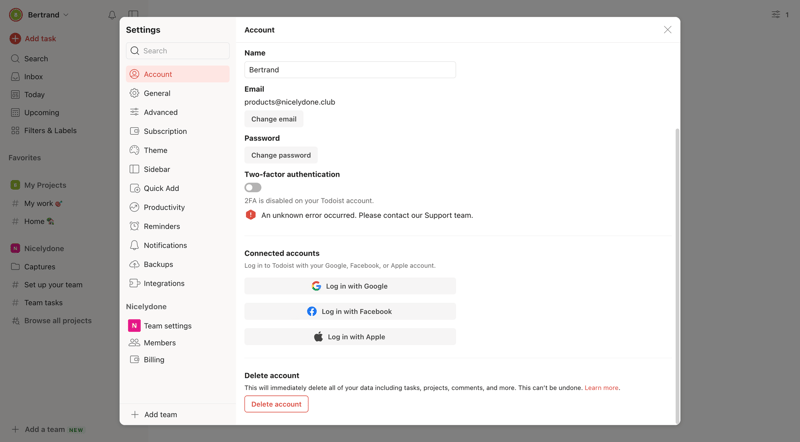Open Advanced settings
Screen dimensions: 800x442
178,112
